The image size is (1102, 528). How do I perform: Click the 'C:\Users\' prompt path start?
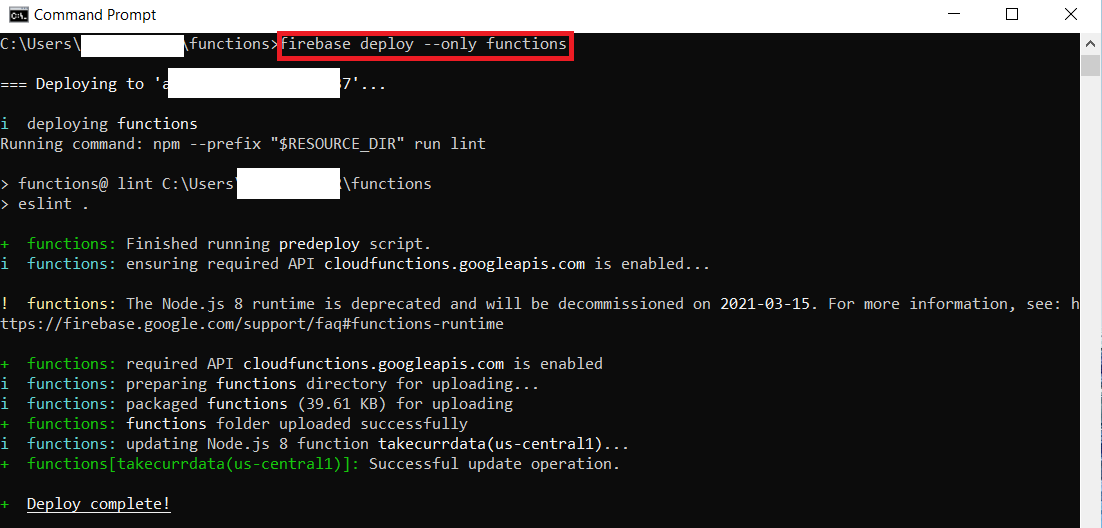pos(40,44)
